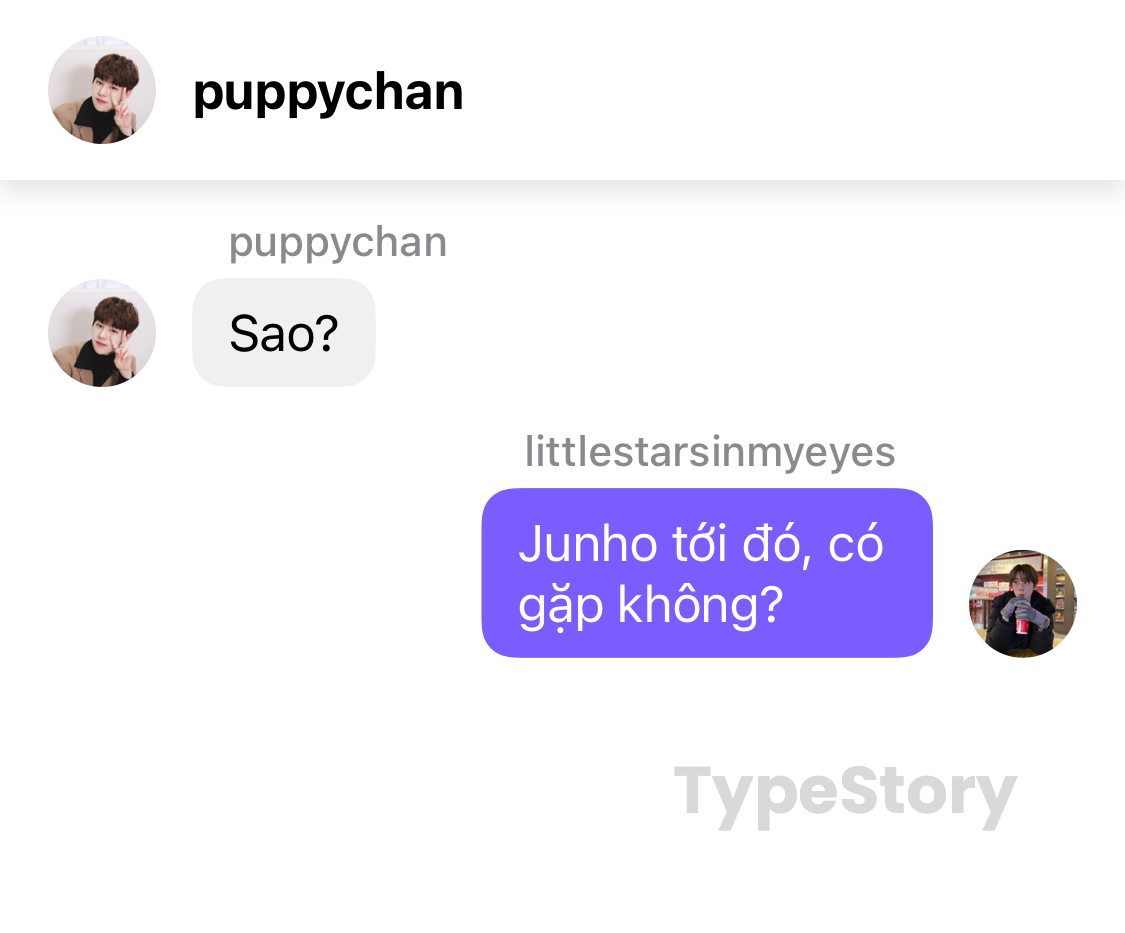Screen dimensions: 1125x933
Task: Tap the word "Junho" in the purple message
Action: coord(588,543)
